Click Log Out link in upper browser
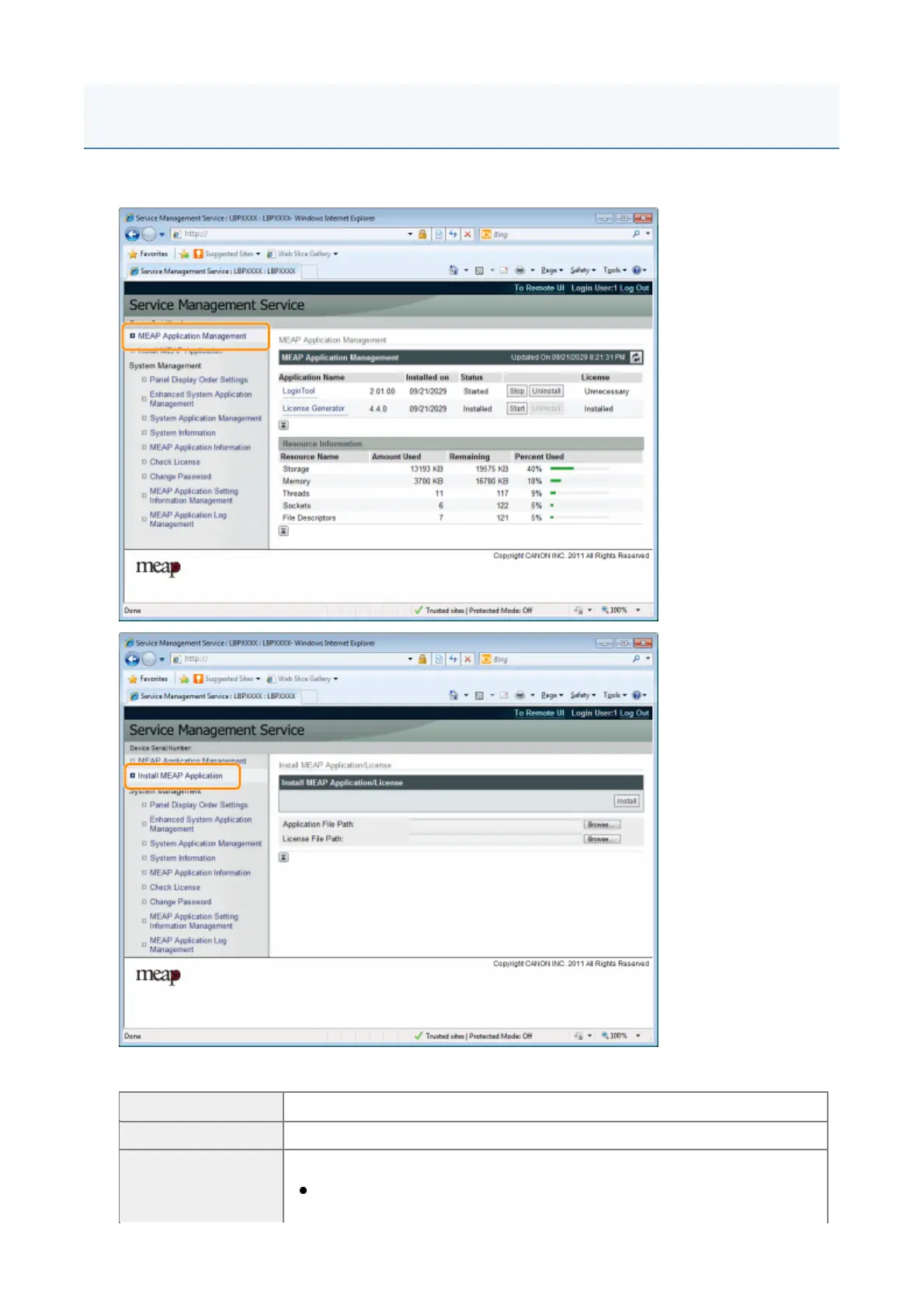Image resolution: width=924 pixels, height=1308 pixels. [x=634, y=288]
